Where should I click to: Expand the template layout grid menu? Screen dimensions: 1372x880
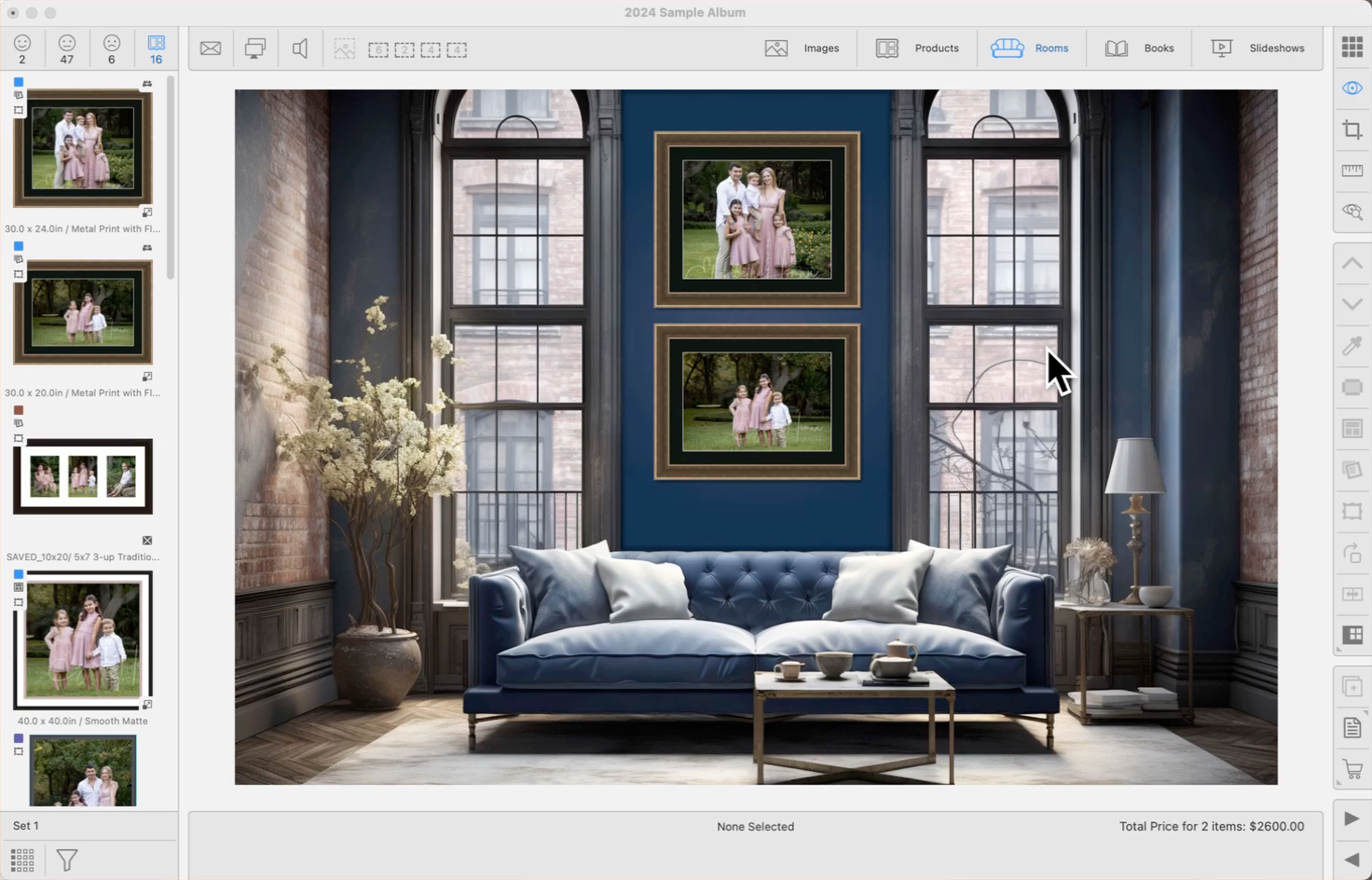[1351, 636]
